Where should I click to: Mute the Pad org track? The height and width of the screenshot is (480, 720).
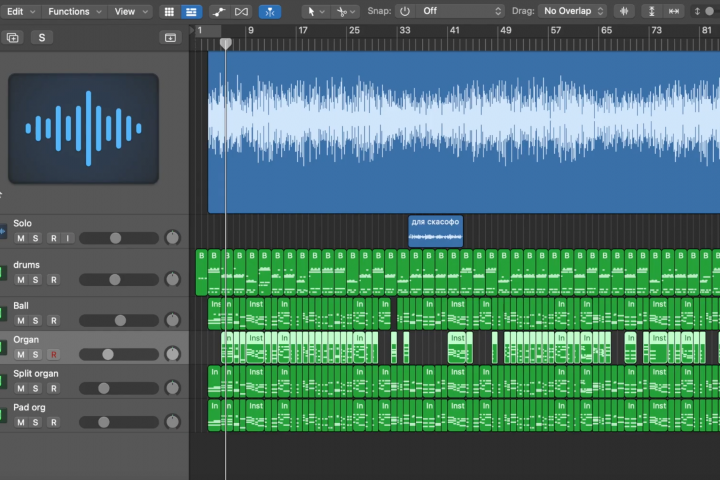(21, 423)
